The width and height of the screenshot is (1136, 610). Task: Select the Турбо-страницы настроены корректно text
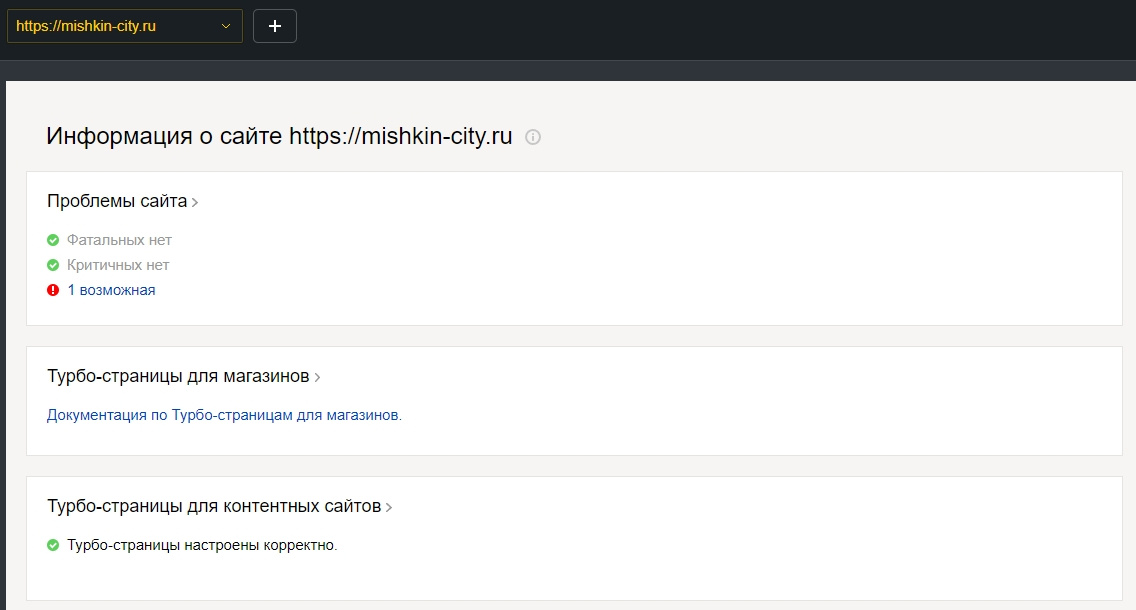tap(202, 545)
